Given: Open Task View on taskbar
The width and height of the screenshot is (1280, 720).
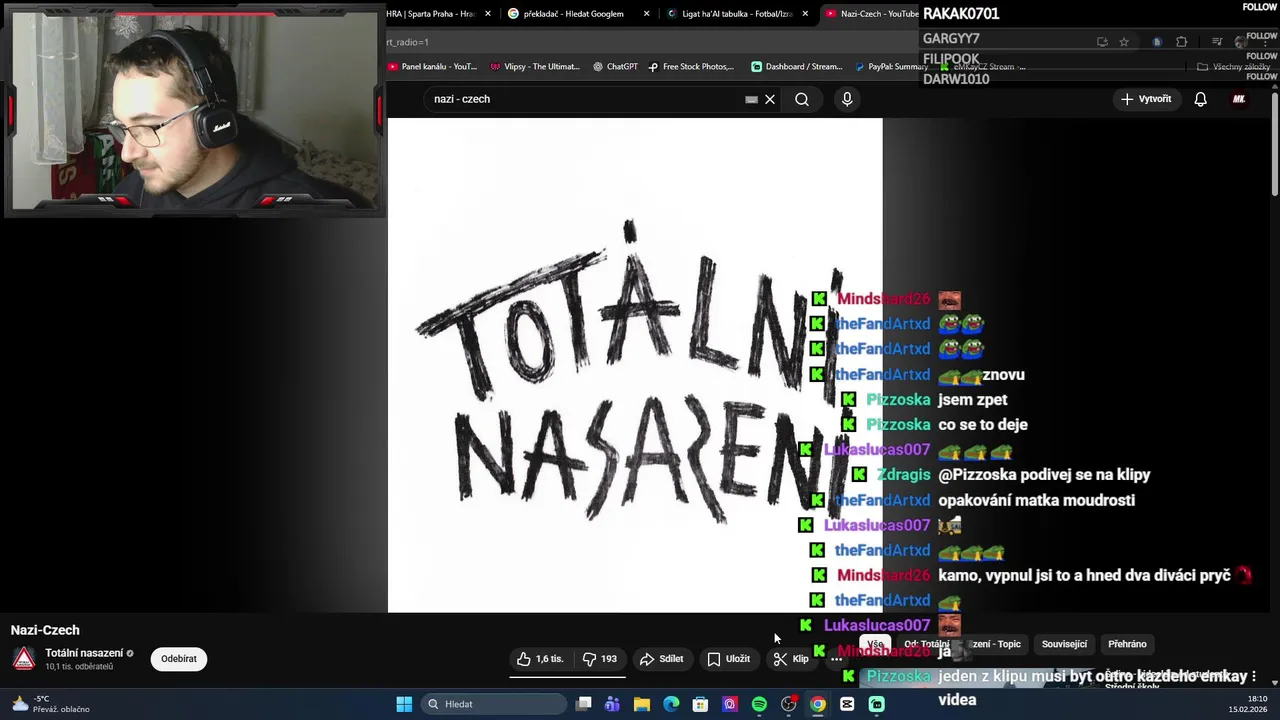Looking at the screenshot, I should (x=584, y=704).
